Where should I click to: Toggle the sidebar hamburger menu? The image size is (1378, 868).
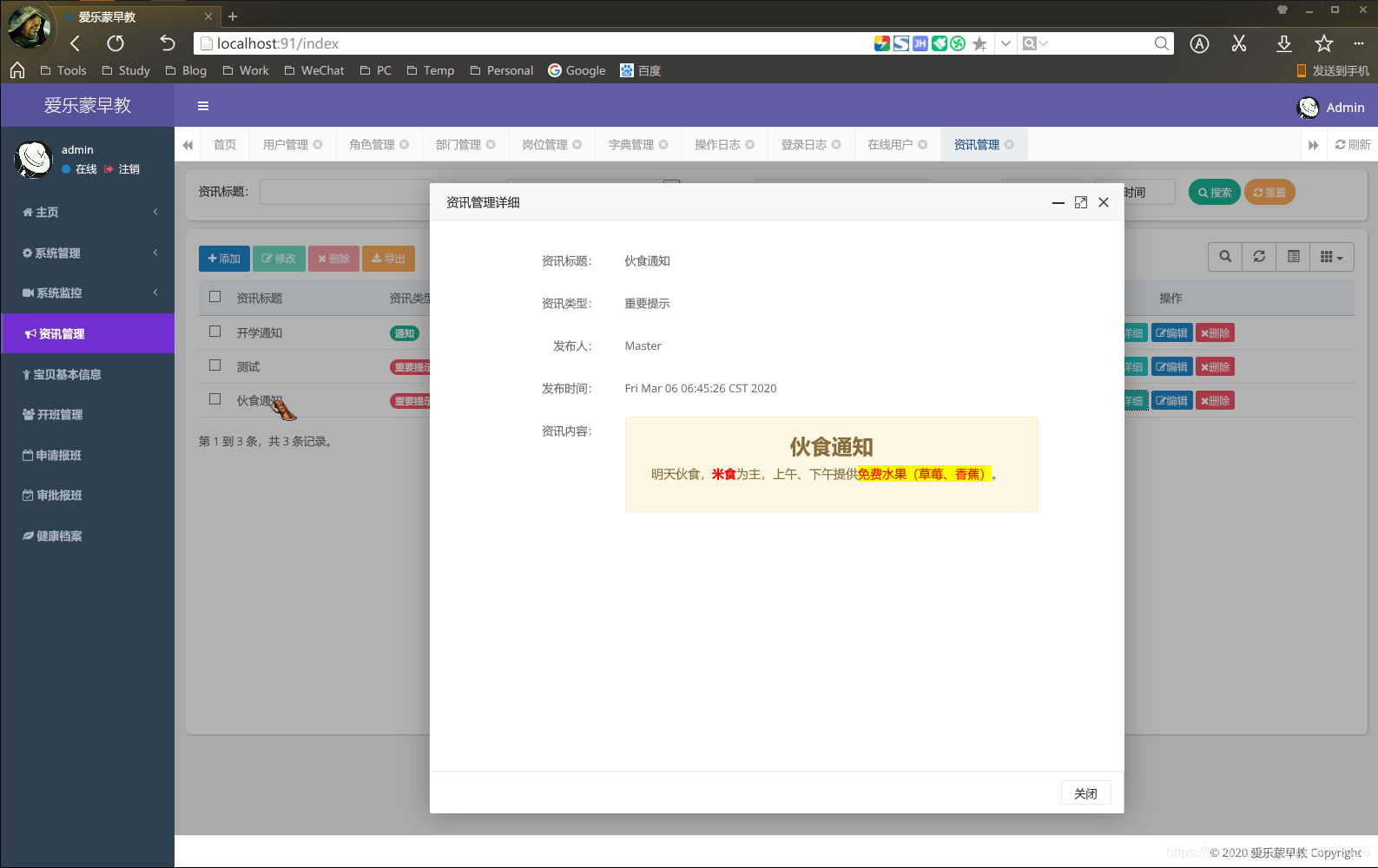point(203,106)
